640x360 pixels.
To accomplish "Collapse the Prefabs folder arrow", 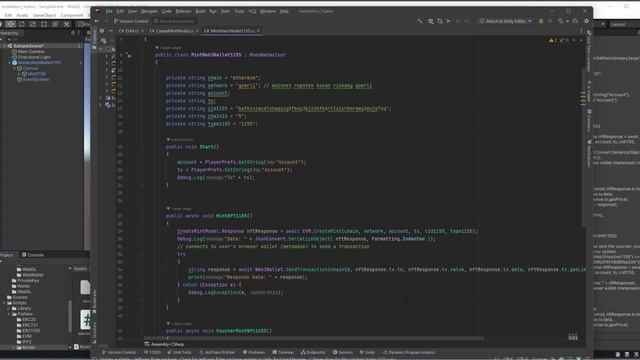I will coord(9,314).
